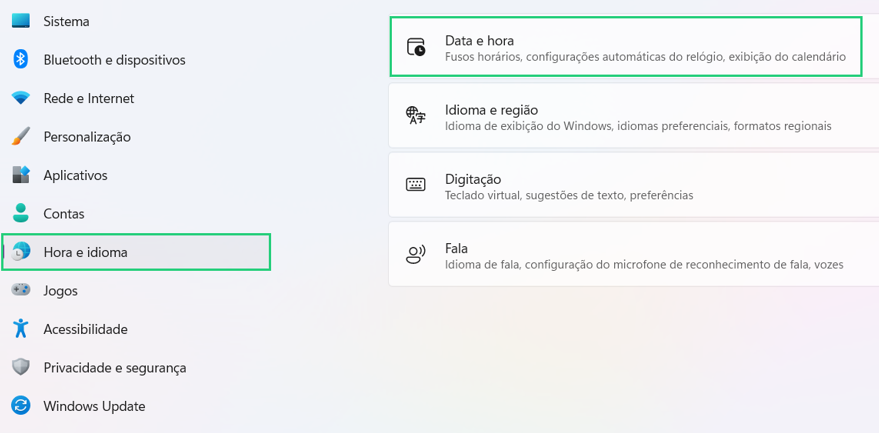Image resolution: width=879 pixels, height=433 pixels.
Task: Click the Contas person icon
Action: tap(21, 214)
